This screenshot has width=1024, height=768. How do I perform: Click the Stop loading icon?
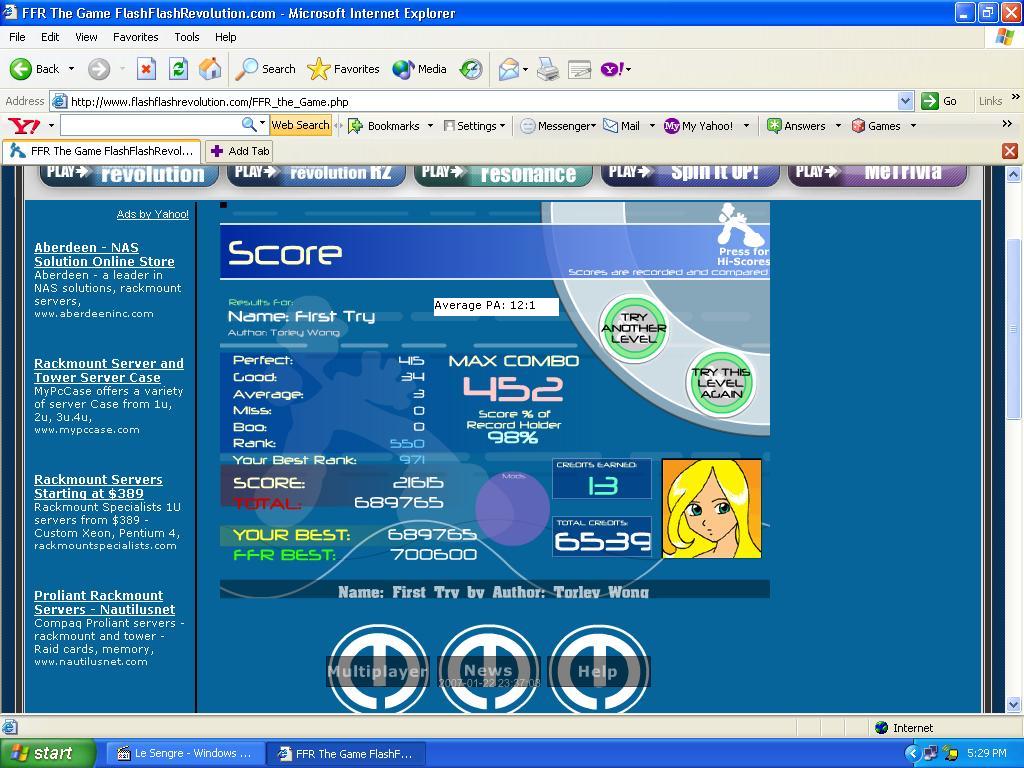pyautogui.click(x=146, y=69)
